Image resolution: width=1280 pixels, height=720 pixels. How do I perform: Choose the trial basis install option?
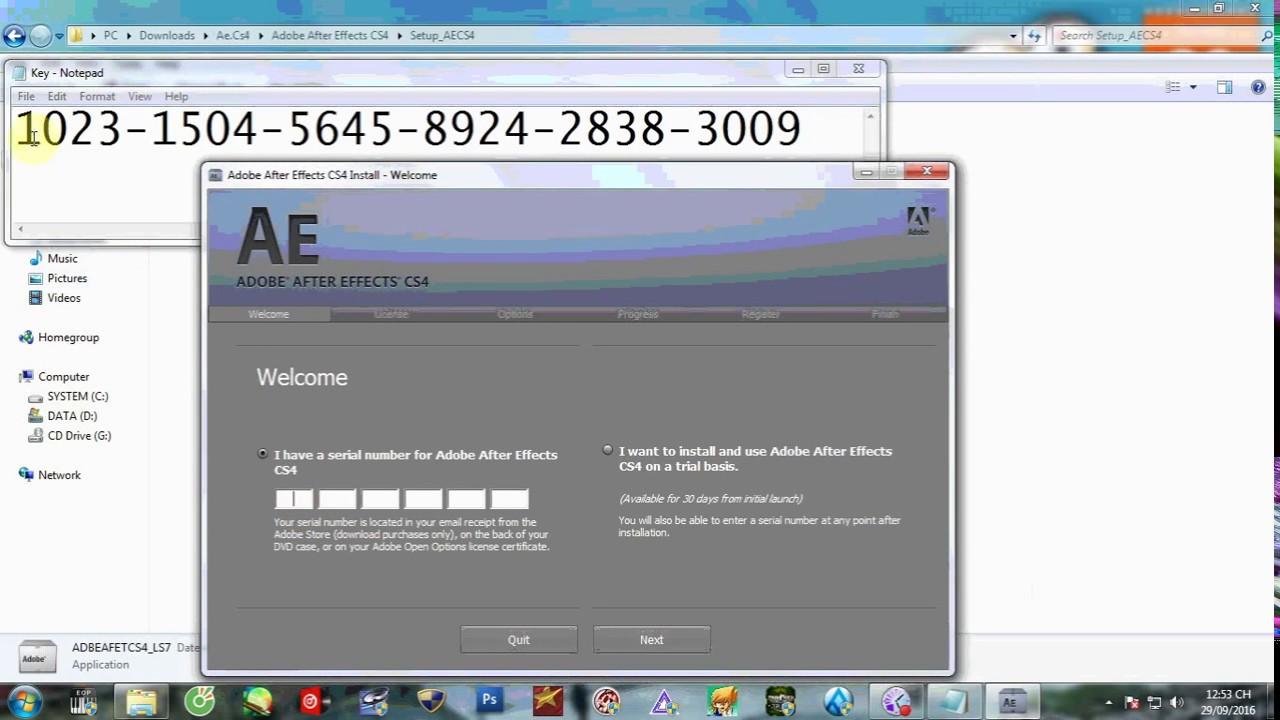[607, 451]
